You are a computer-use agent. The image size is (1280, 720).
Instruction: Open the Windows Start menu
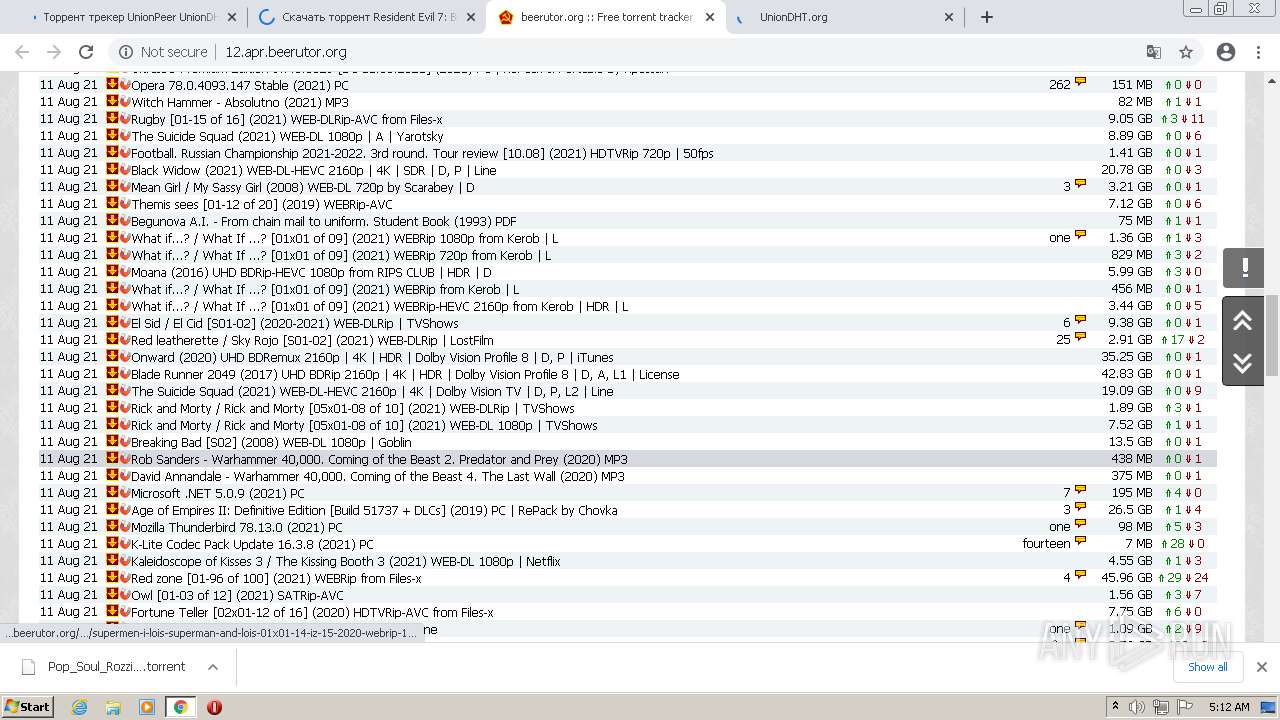(x=27, y=706)
